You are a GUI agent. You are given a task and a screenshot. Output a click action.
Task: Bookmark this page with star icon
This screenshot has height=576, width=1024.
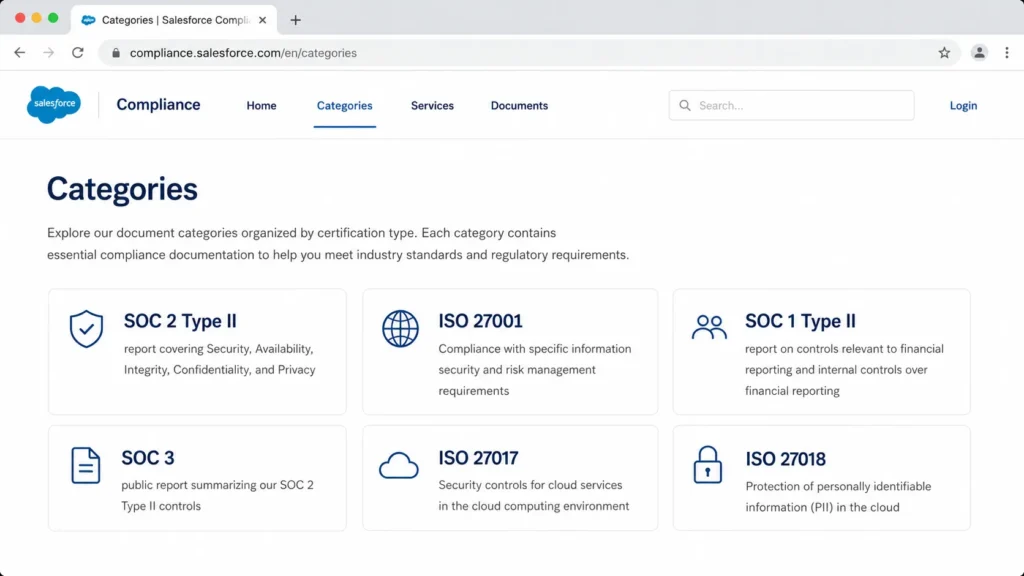(x=944, y=53)
